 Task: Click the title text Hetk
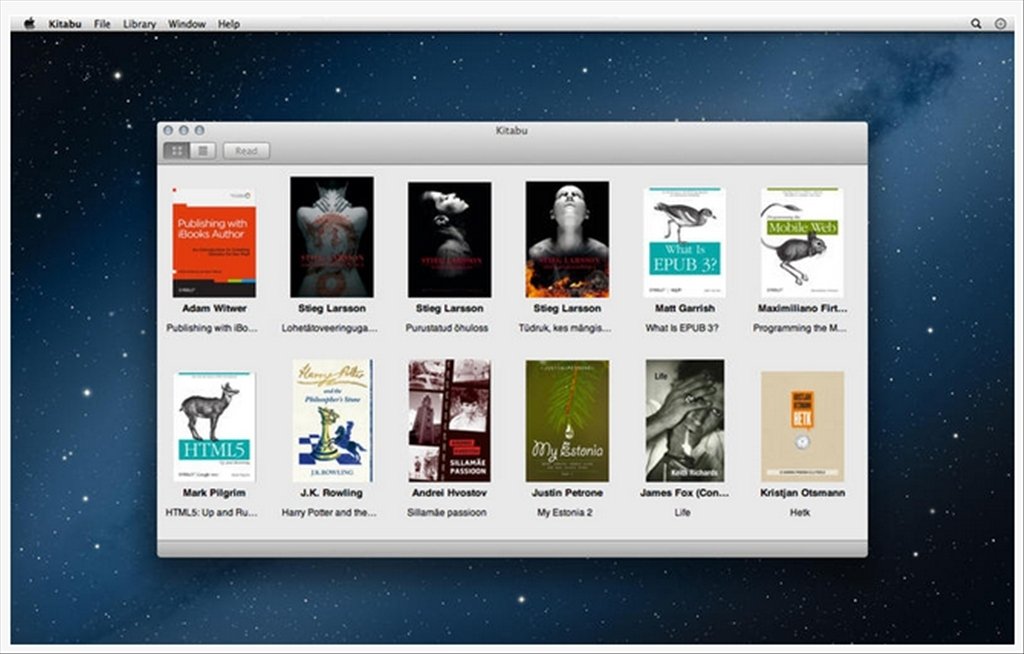coord(800,513)
